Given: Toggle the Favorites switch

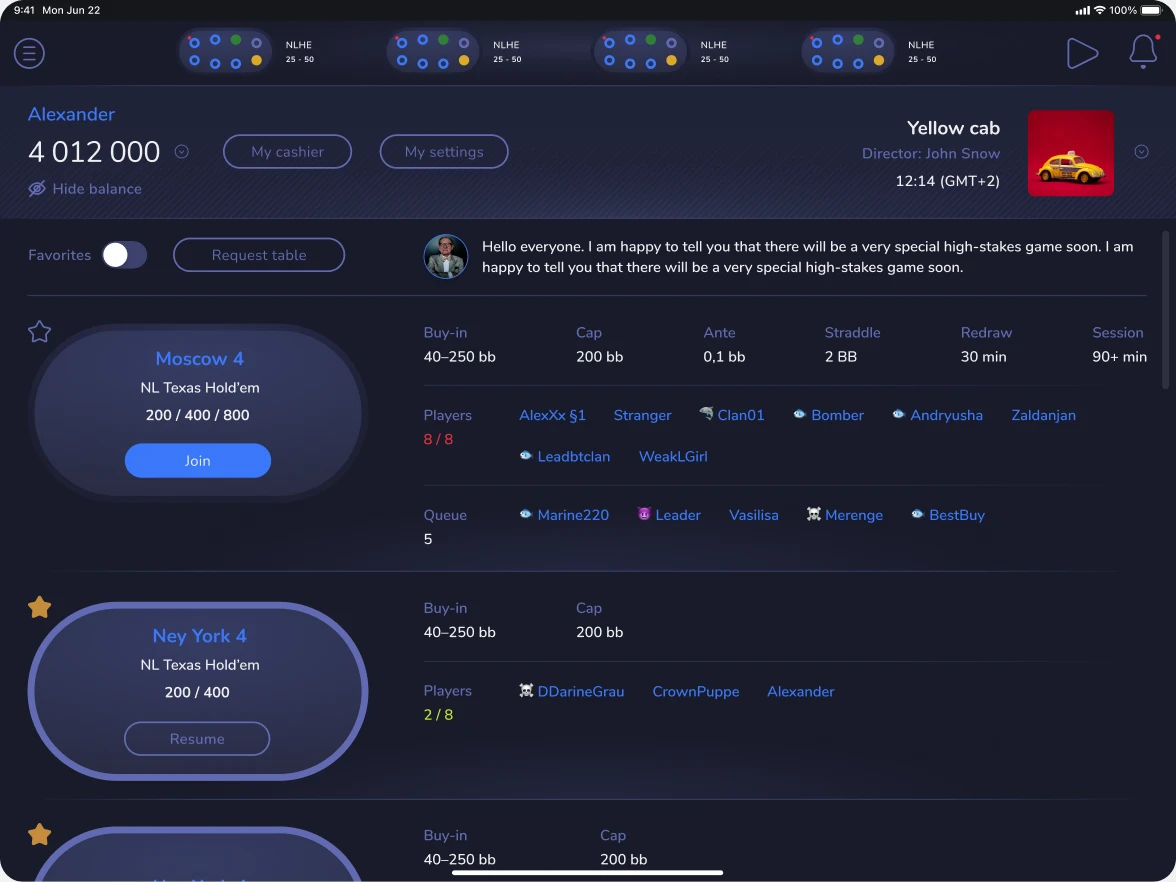Looking at the screenshot, I should tap(124, 255).
